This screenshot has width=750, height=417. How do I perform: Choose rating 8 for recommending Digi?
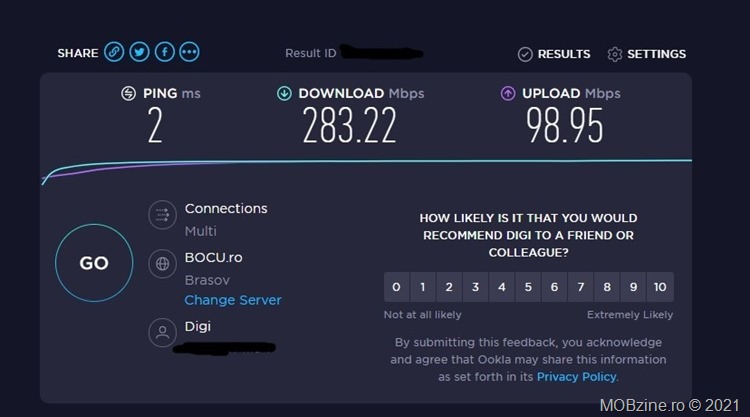coord(607,287)
